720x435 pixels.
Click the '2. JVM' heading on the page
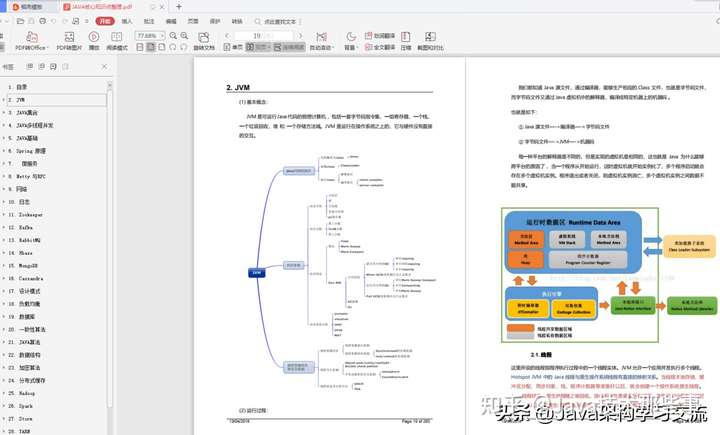click(238, 87)
